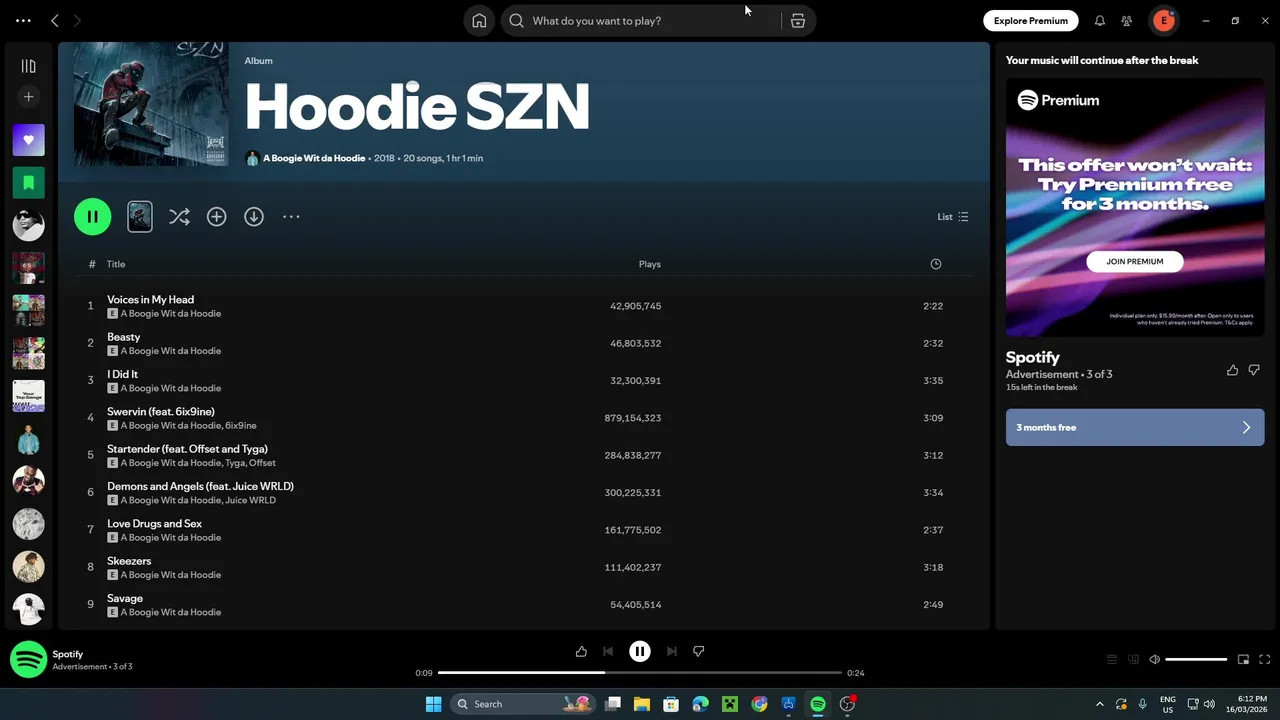Open the List view options dropdown
Viewport: 1280px width, 720px height.
[953, 217]
